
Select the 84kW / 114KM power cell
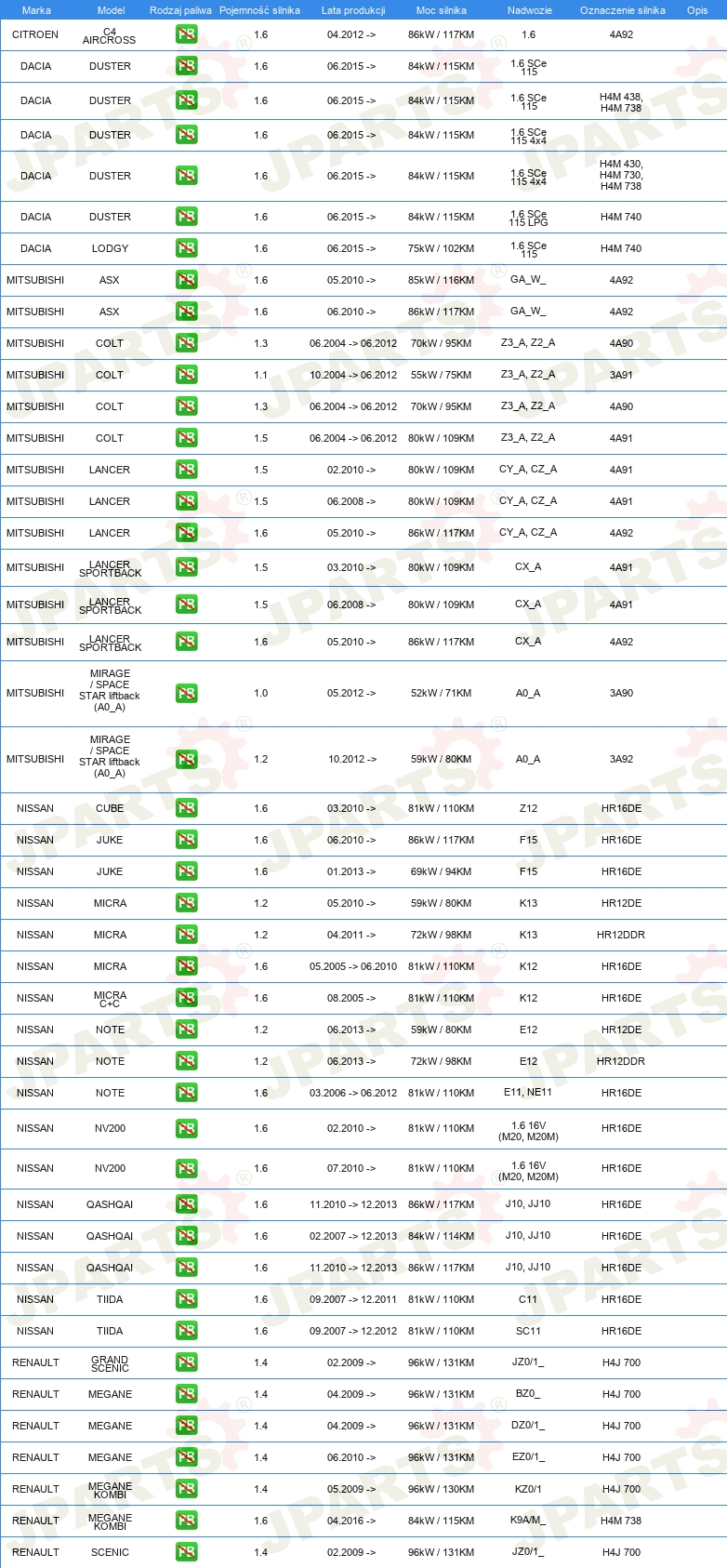point(441,1236)
